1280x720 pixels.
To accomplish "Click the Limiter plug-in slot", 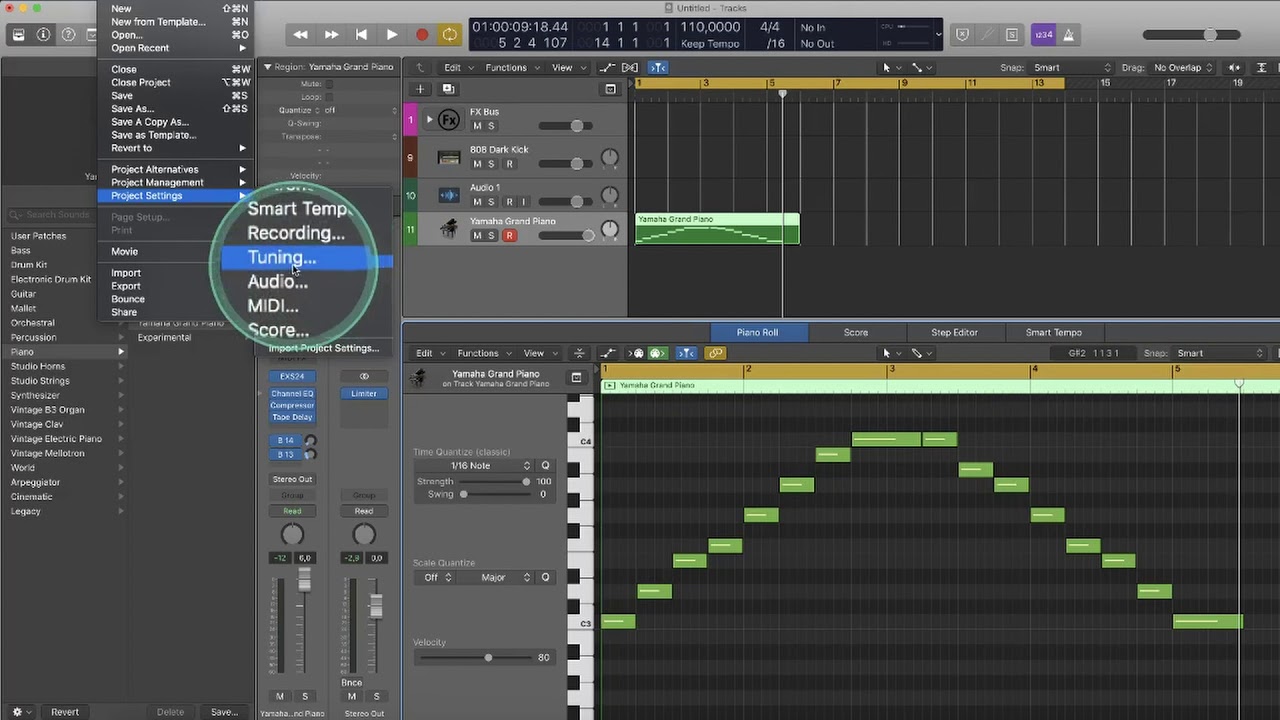I will [x=364, y=393].
